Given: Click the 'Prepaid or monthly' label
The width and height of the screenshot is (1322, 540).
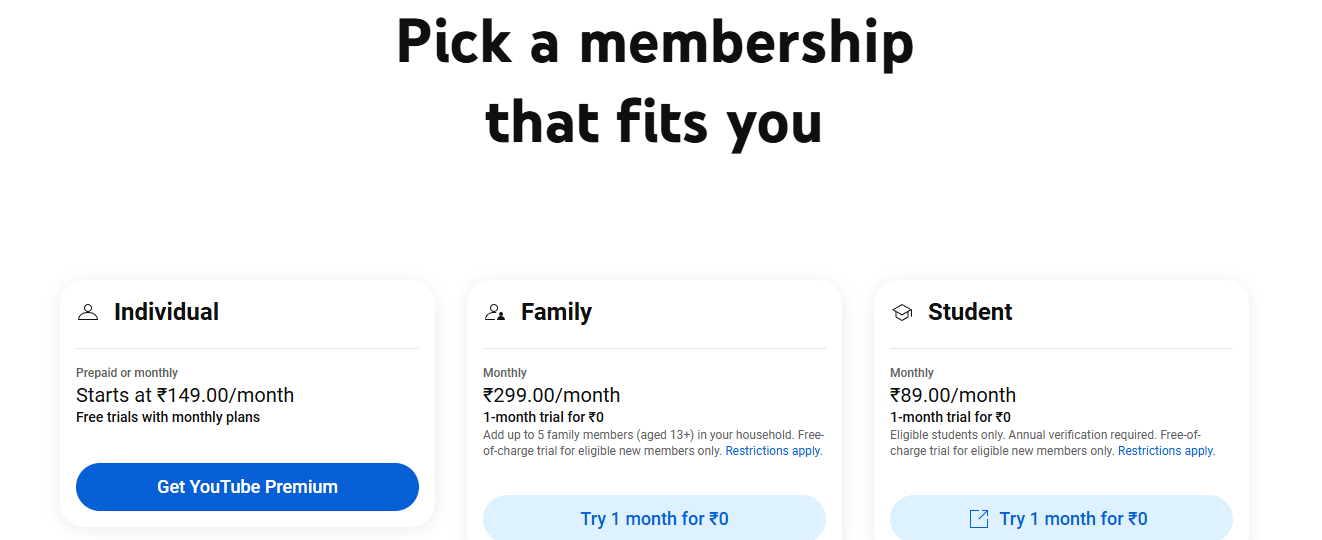Looking at the screenshot, I should click(x=127, y=373).
